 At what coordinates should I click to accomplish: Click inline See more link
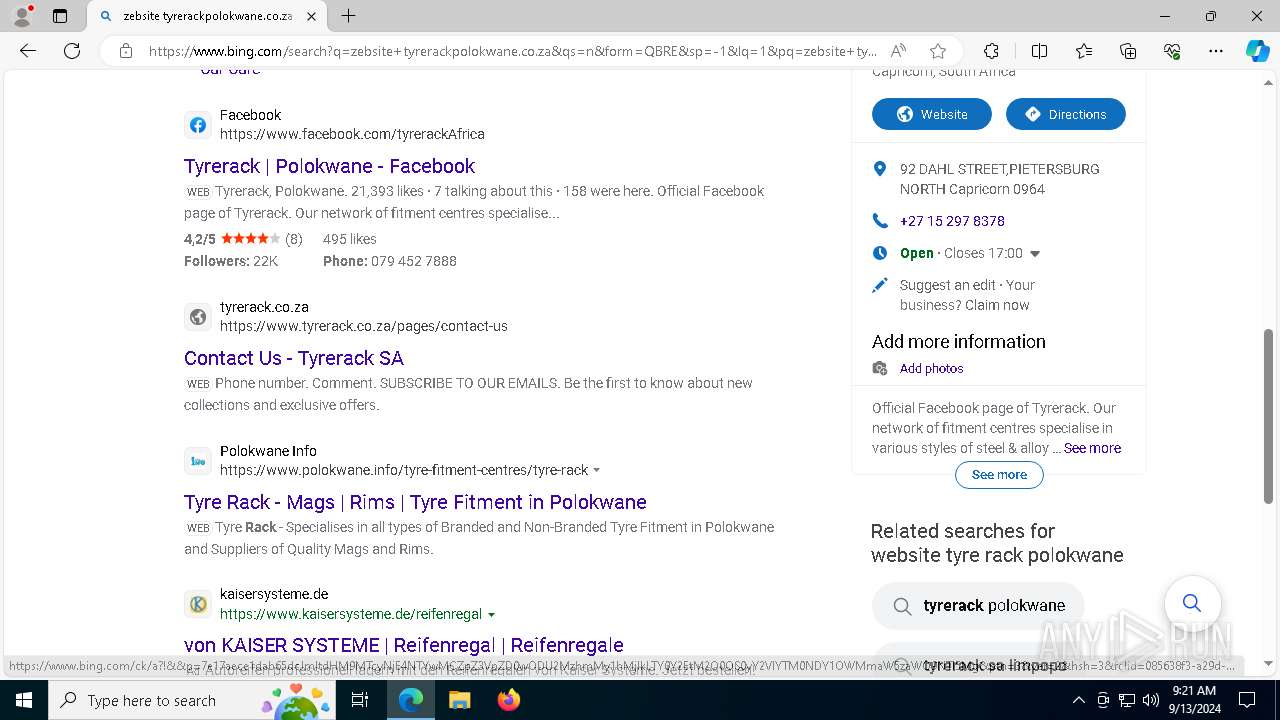(1092, 448)
